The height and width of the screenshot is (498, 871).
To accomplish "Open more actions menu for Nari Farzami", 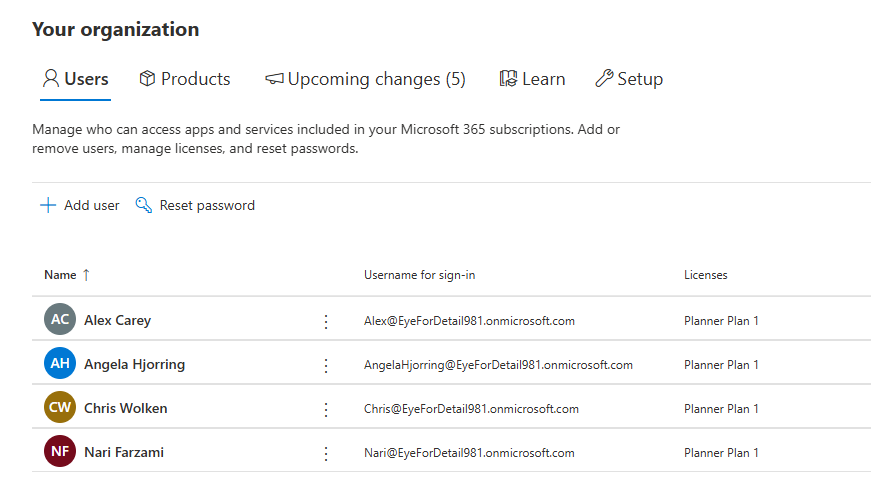I will pyautogui.click(x=325, y=453).
